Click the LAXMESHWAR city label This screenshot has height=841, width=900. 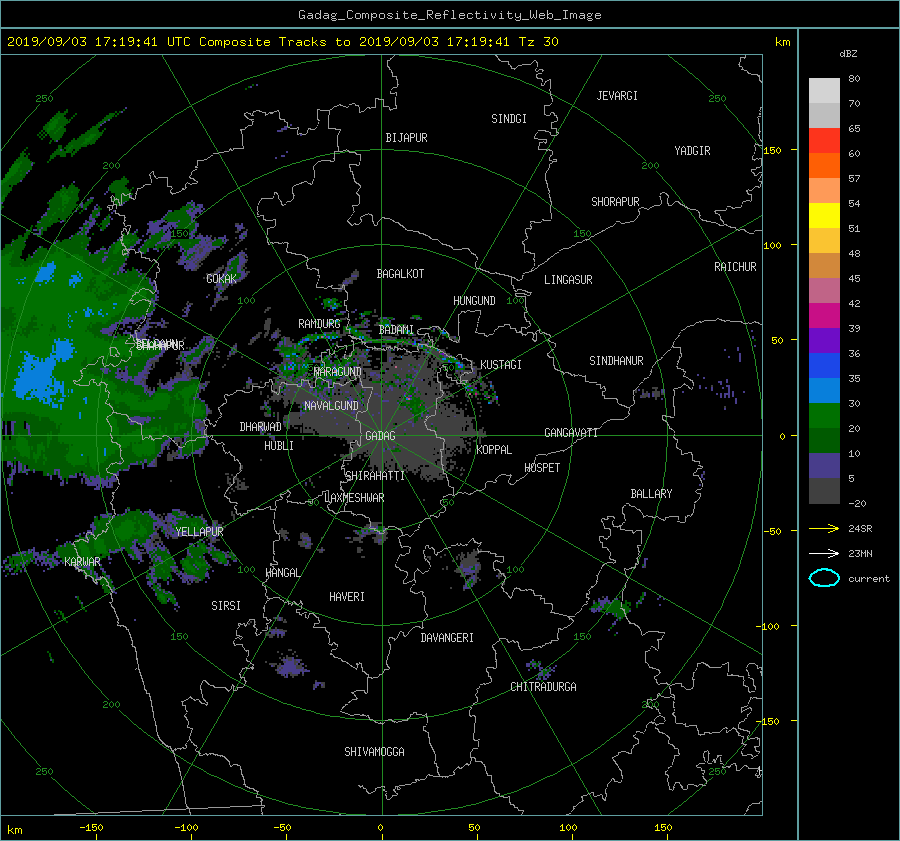[x=354, y=498]
